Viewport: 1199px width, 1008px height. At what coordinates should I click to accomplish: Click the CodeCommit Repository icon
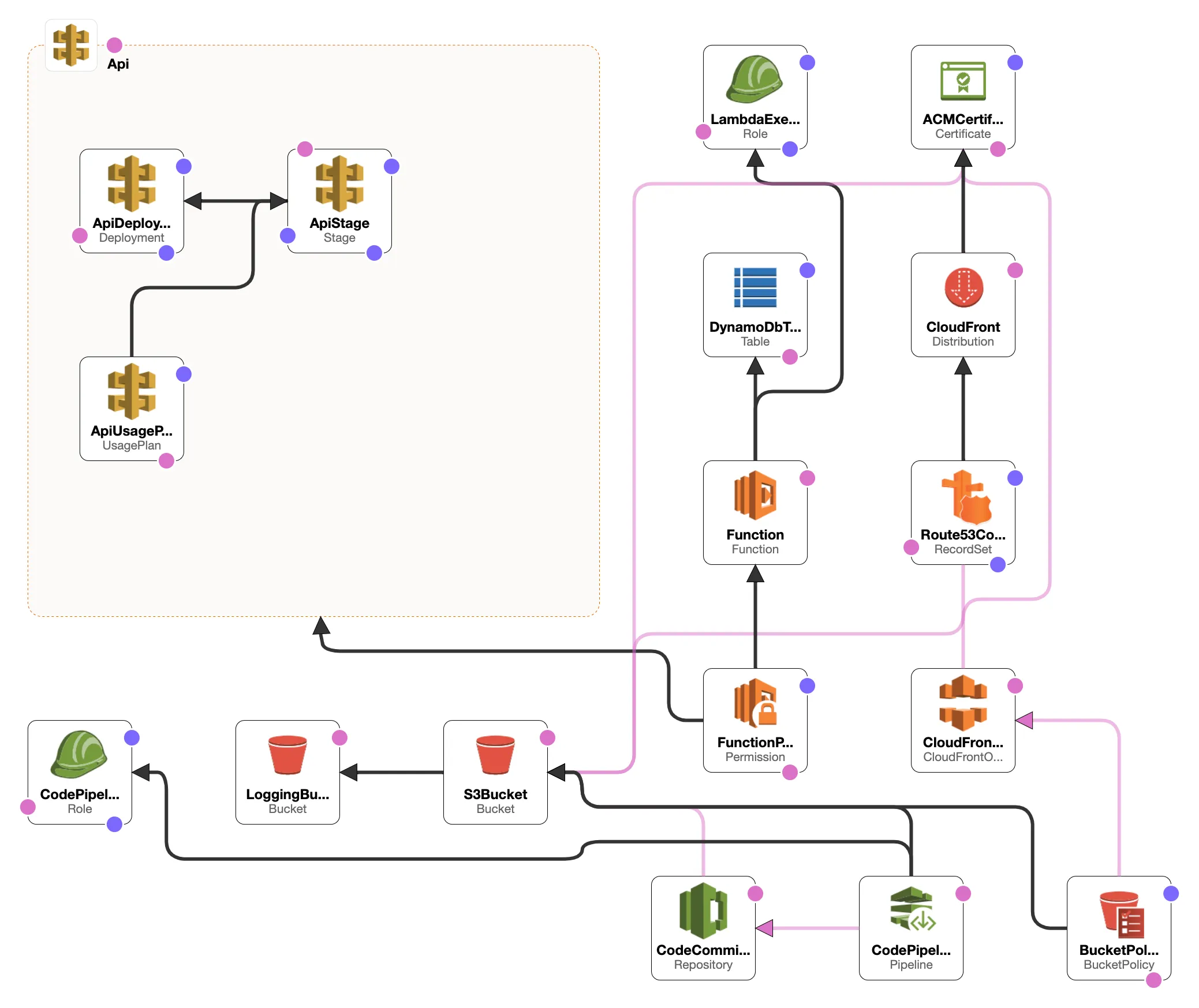point(703,910)
